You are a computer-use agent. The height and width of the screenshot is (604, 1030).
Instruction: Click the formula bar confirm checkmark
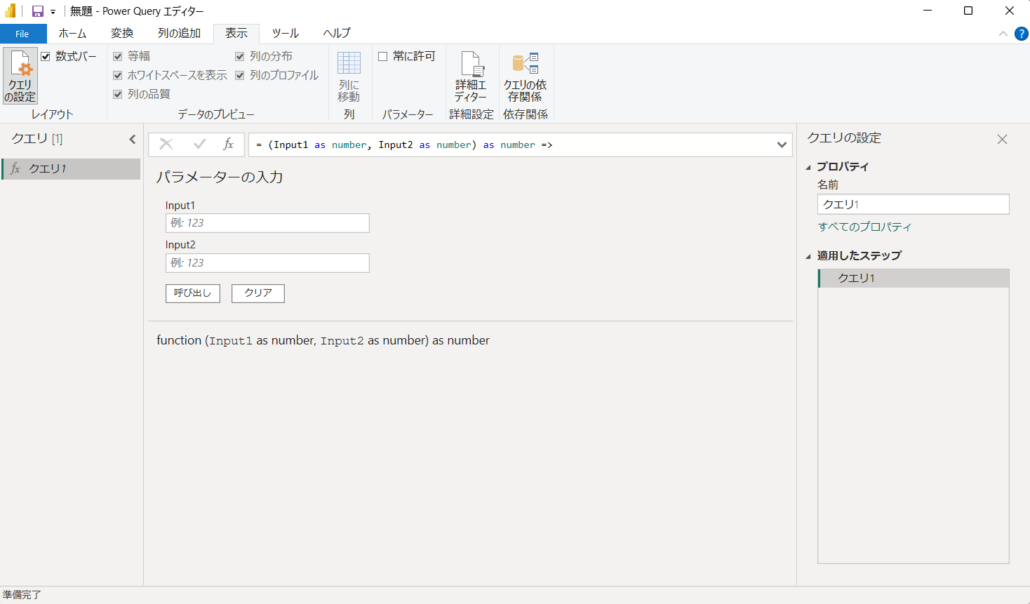[199, 144]
